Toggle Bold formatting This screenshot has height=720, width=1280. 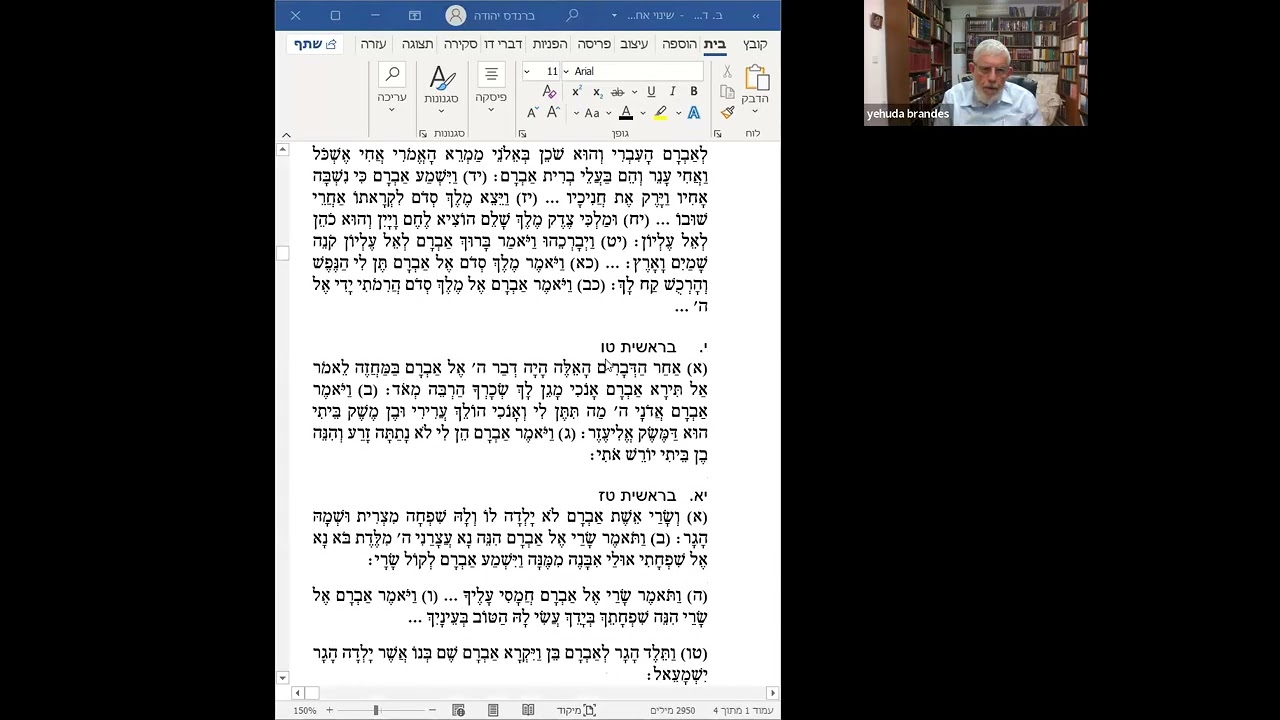coord(693,92)
